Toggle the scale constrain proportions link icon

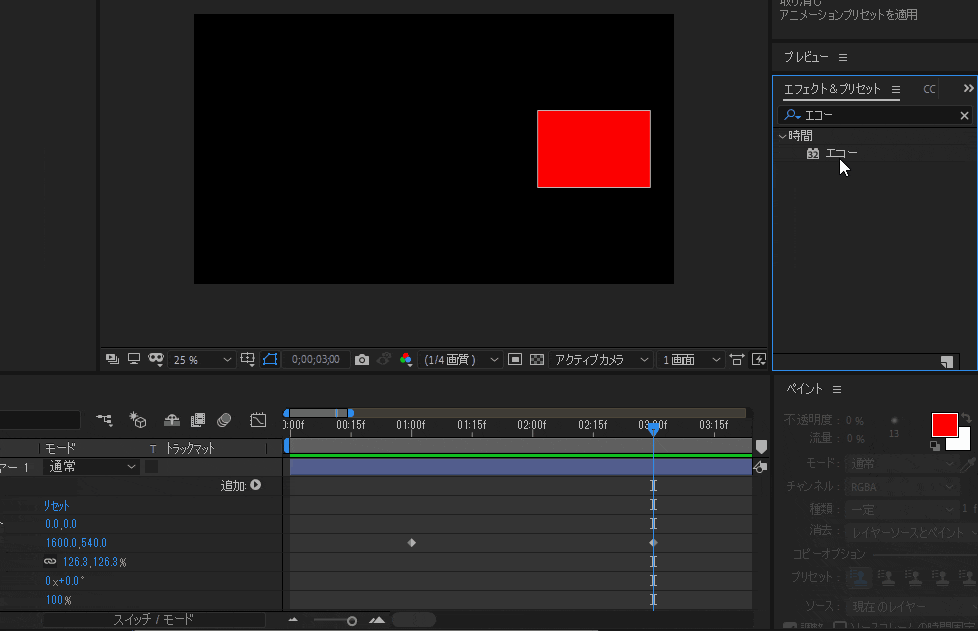[x=50, y=562]
